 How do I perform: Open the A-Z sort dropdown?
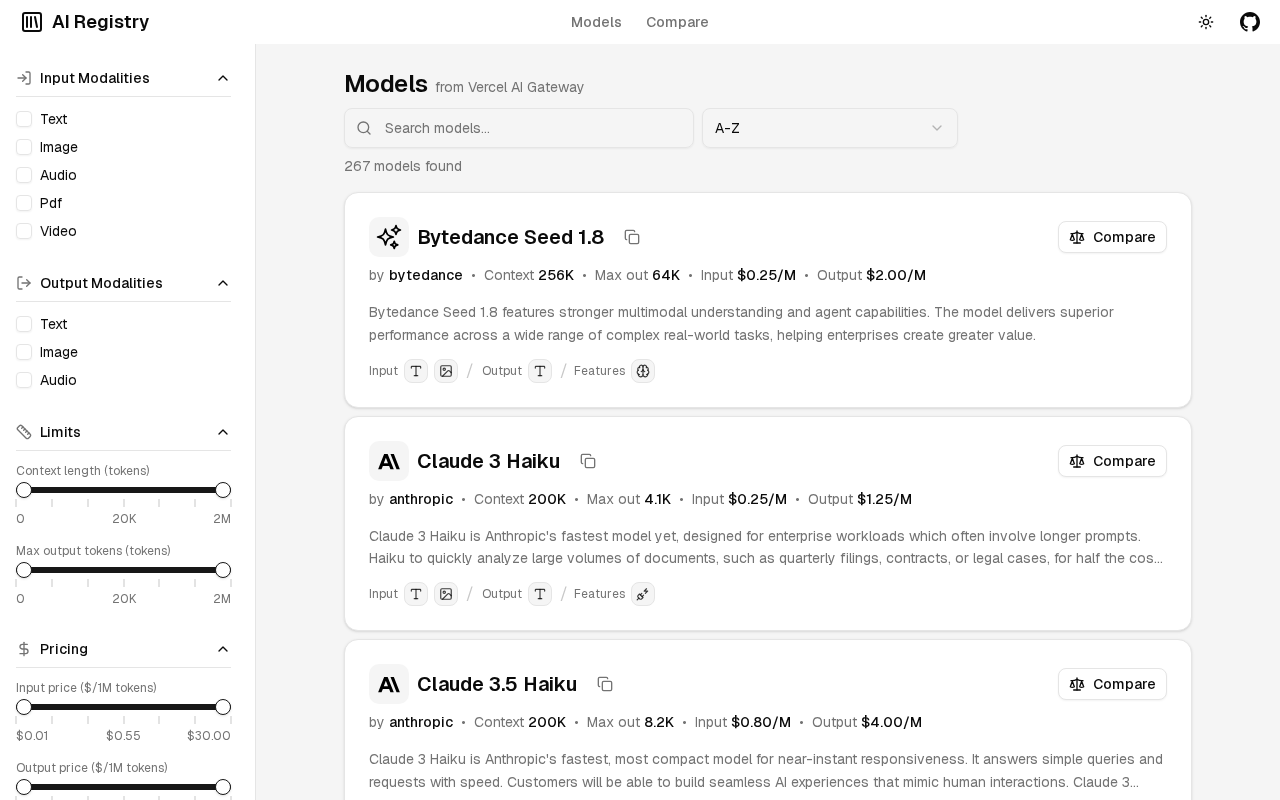click(x=830, y=128)
